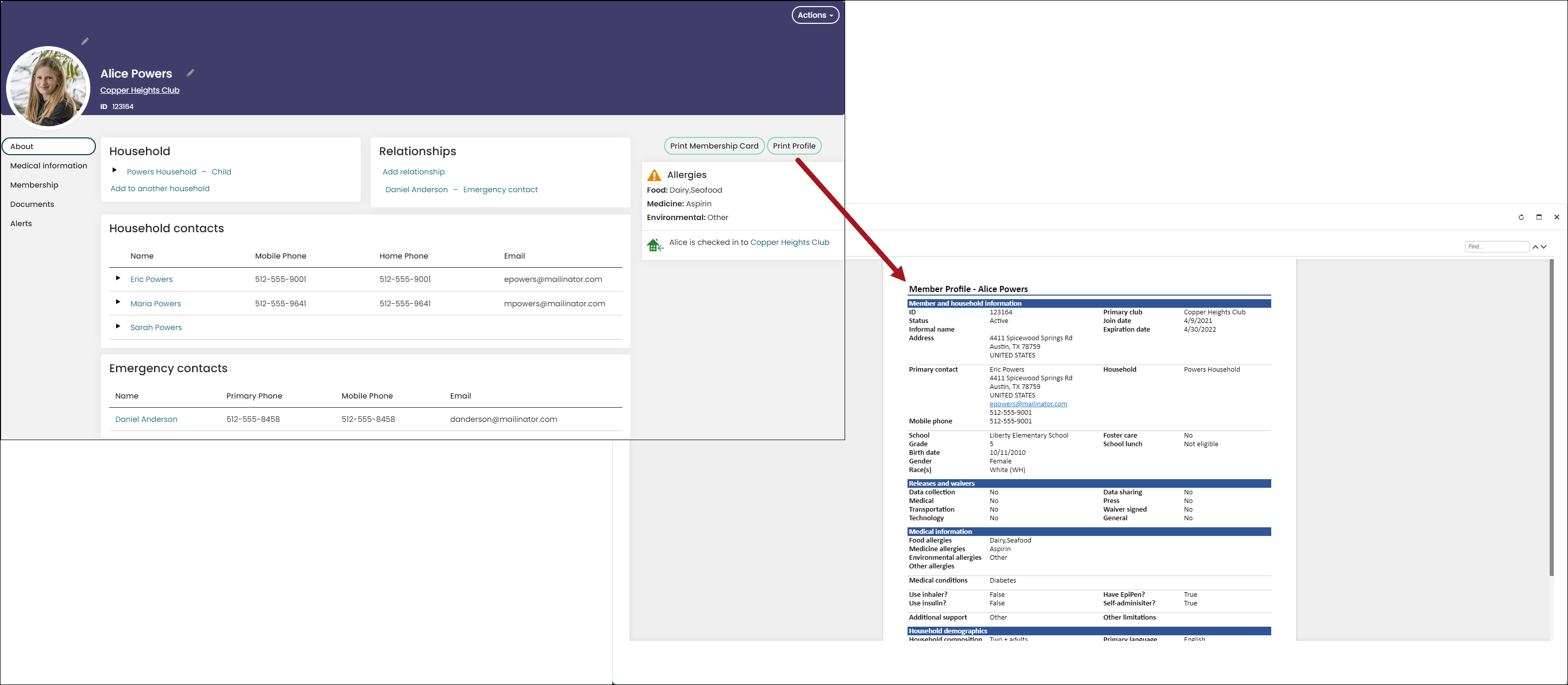Screen dimensions: 1568x685
Task: Expand the Maria Powers contact row
Action: click(x=118, y=302)
